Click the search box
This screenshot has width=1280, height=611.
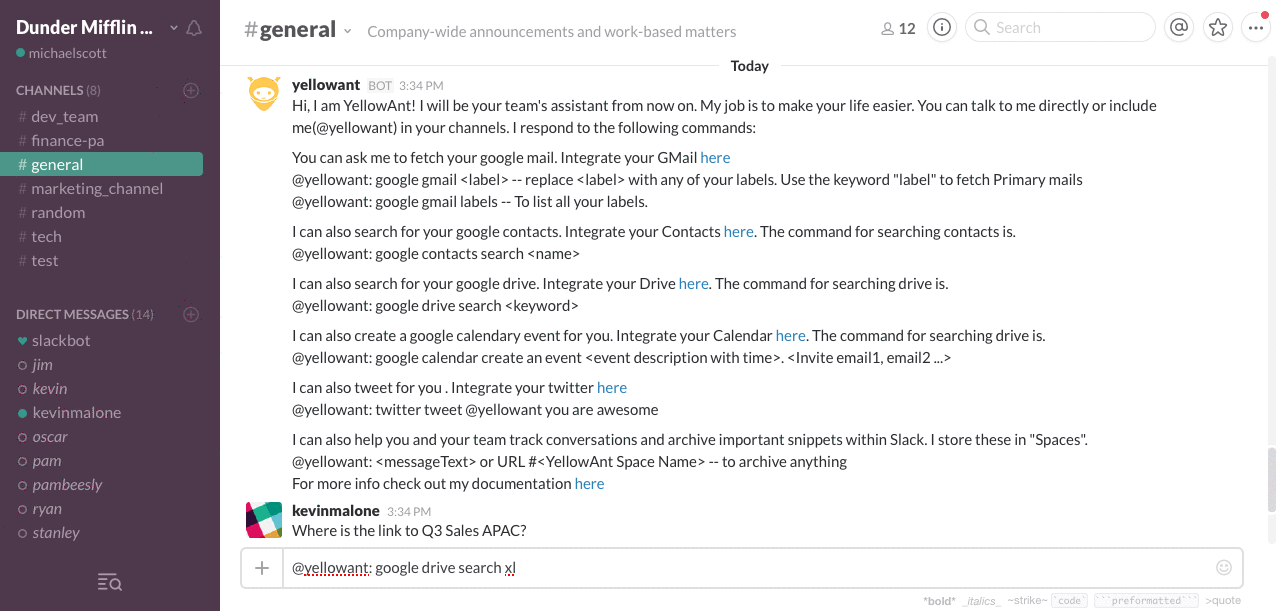[1060, 28]
